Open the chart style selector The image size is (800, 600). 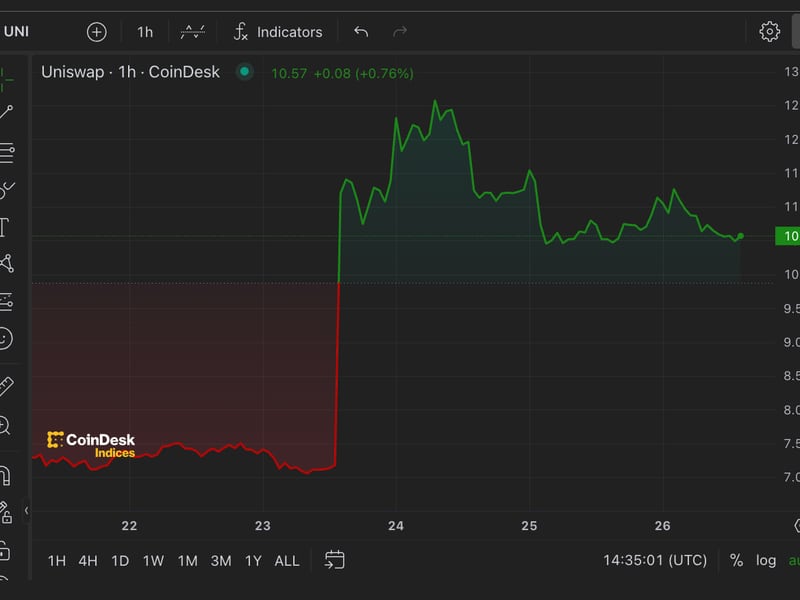click(190, 31)
